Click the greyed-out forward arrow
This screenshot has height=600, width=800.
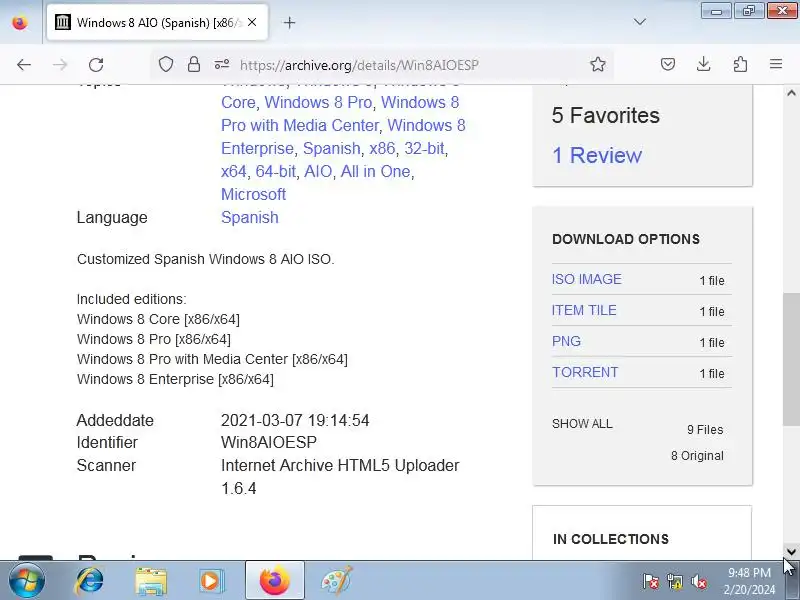(60, 65)
